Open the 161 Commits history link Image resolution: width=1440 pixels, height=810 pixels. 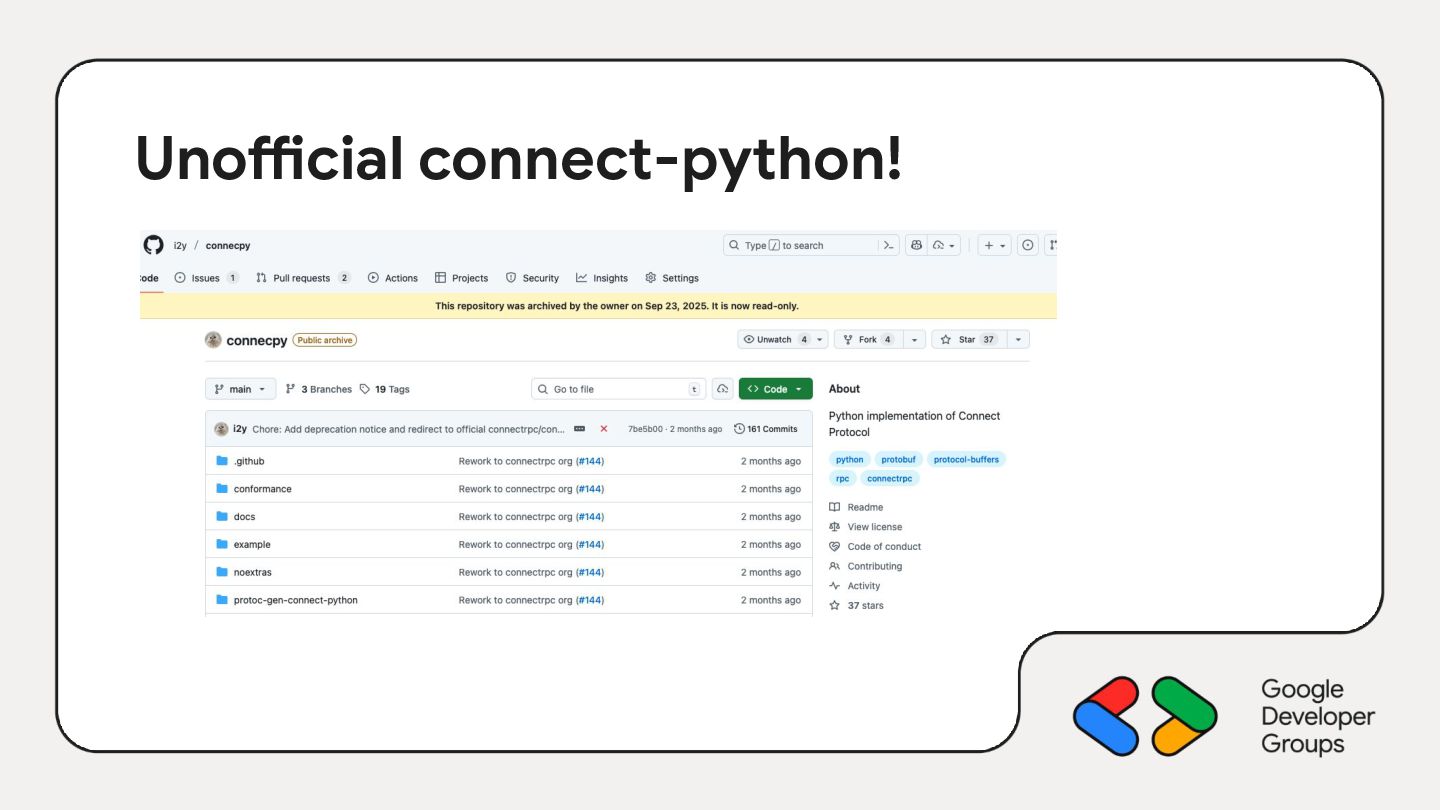click(x=766, y=429)
